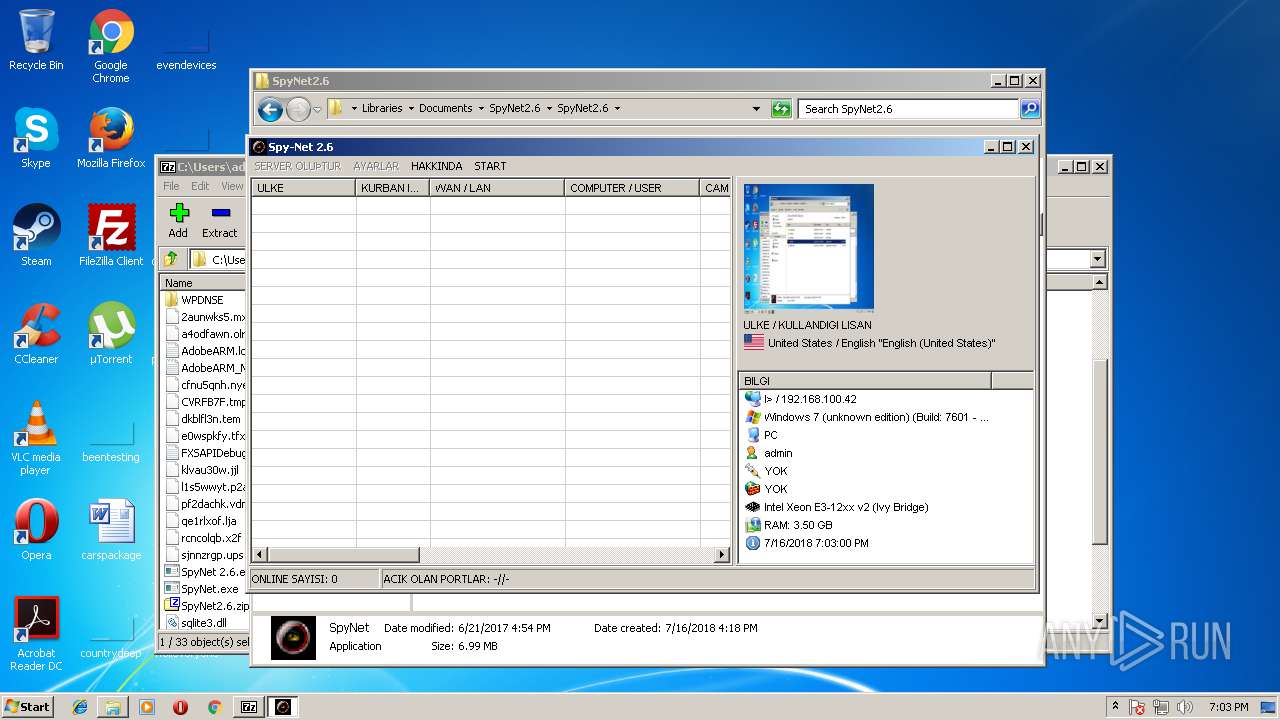Click Spy-Net taskbar button

coord(283,707)
